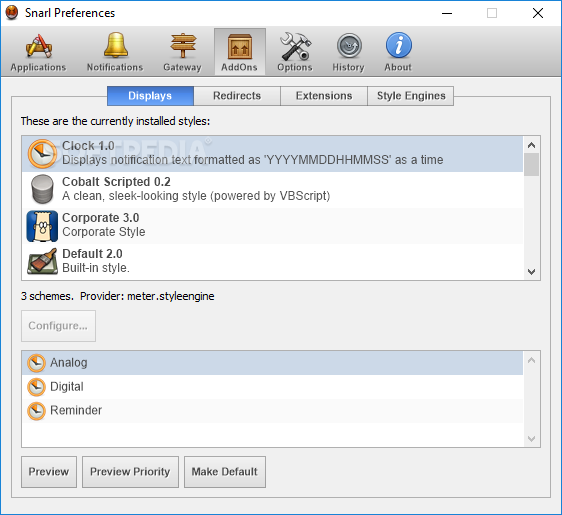Click the Cobalt Scripted cylinder icon
Viewport: 562px width, 515px height.
[x=42, y=189]
